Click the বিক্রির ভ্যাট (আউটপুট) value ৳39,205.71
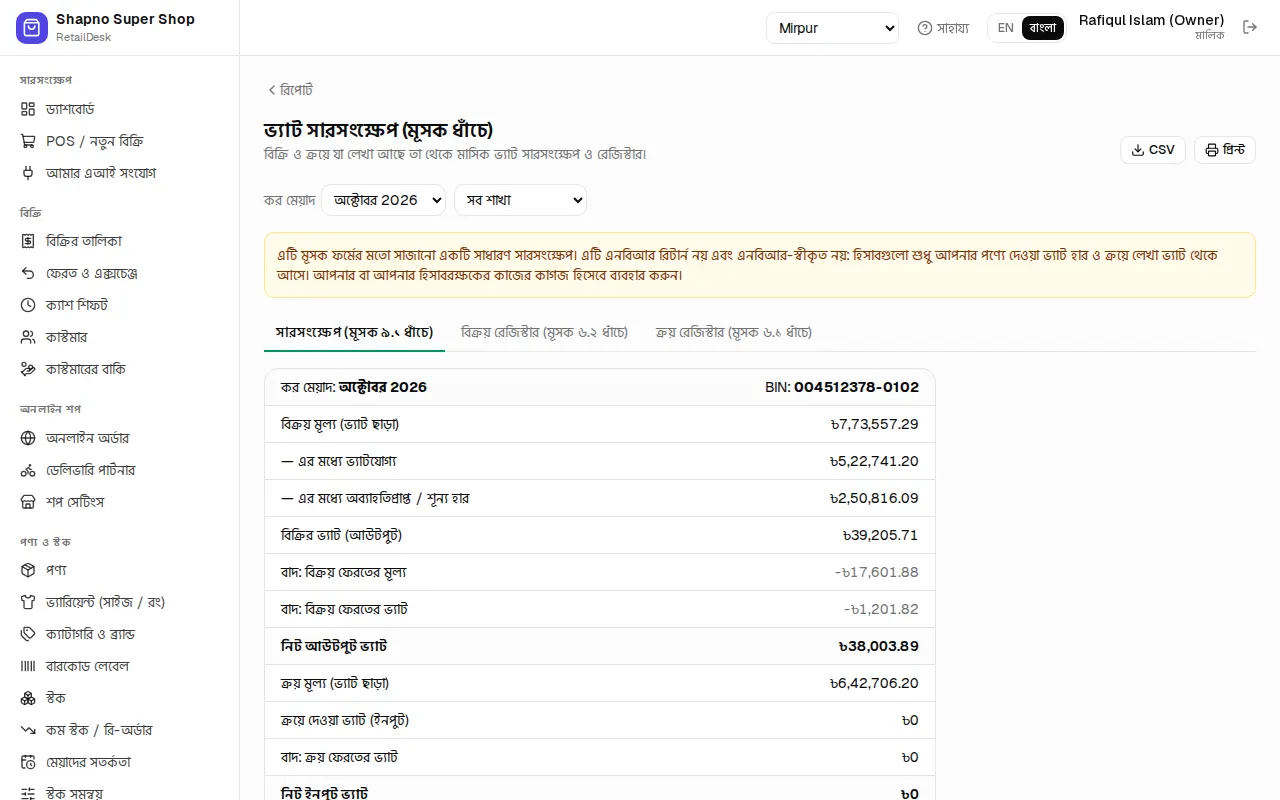The height and width of the screenshot is (800, 1280). (880, 535)
